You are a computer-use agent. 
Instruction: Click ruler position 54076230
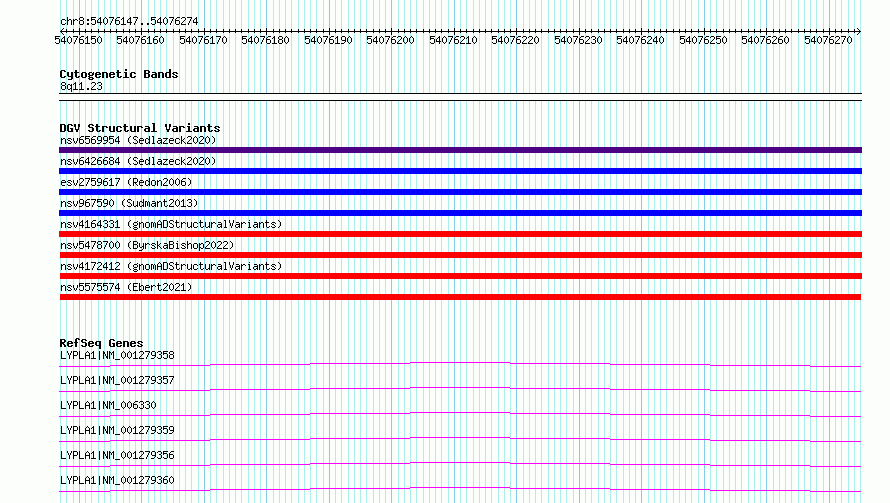(578, 40)
